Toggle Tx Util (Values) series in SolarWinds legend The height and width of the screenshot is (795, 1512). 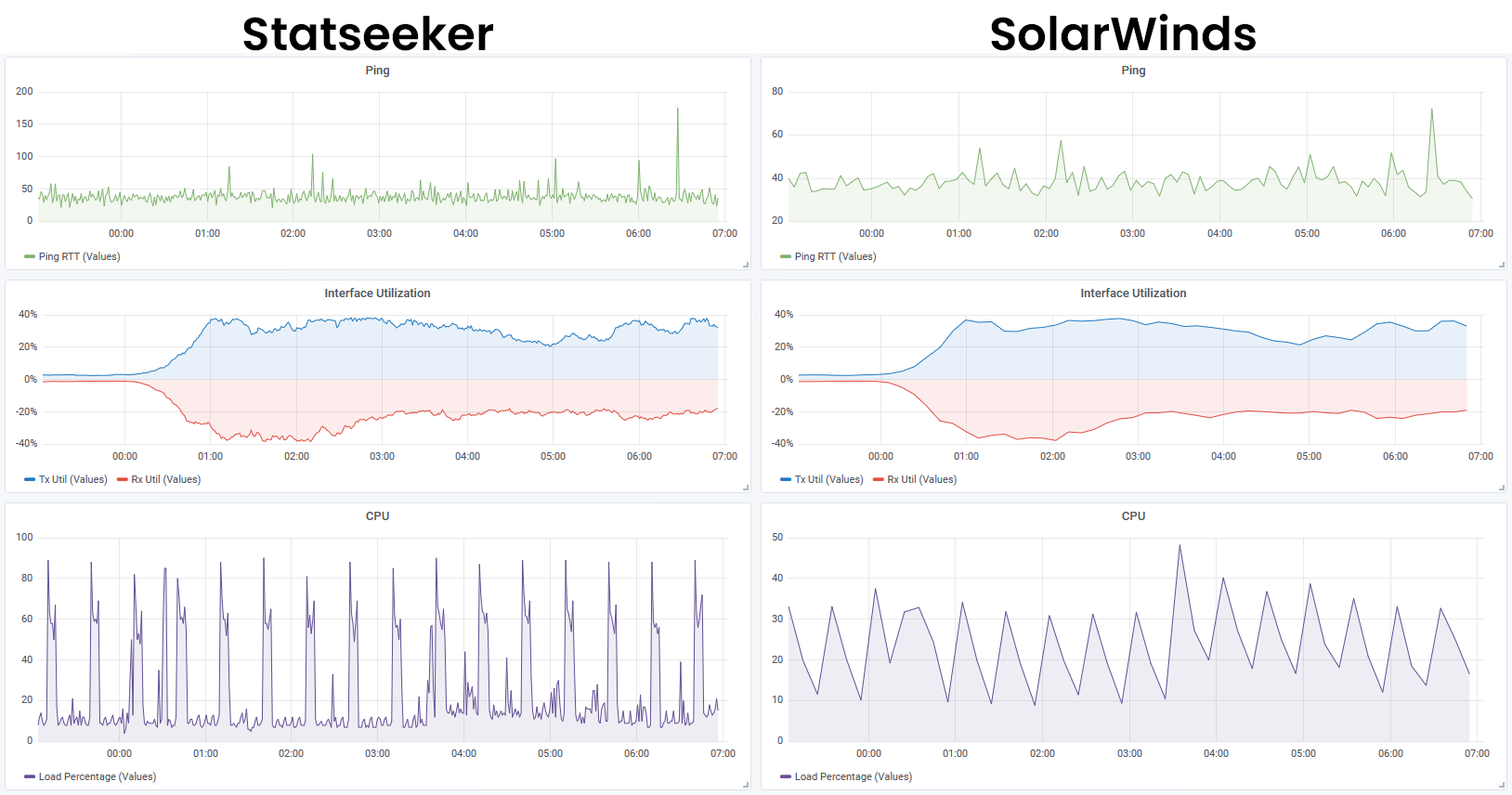[x=828, y=479]
